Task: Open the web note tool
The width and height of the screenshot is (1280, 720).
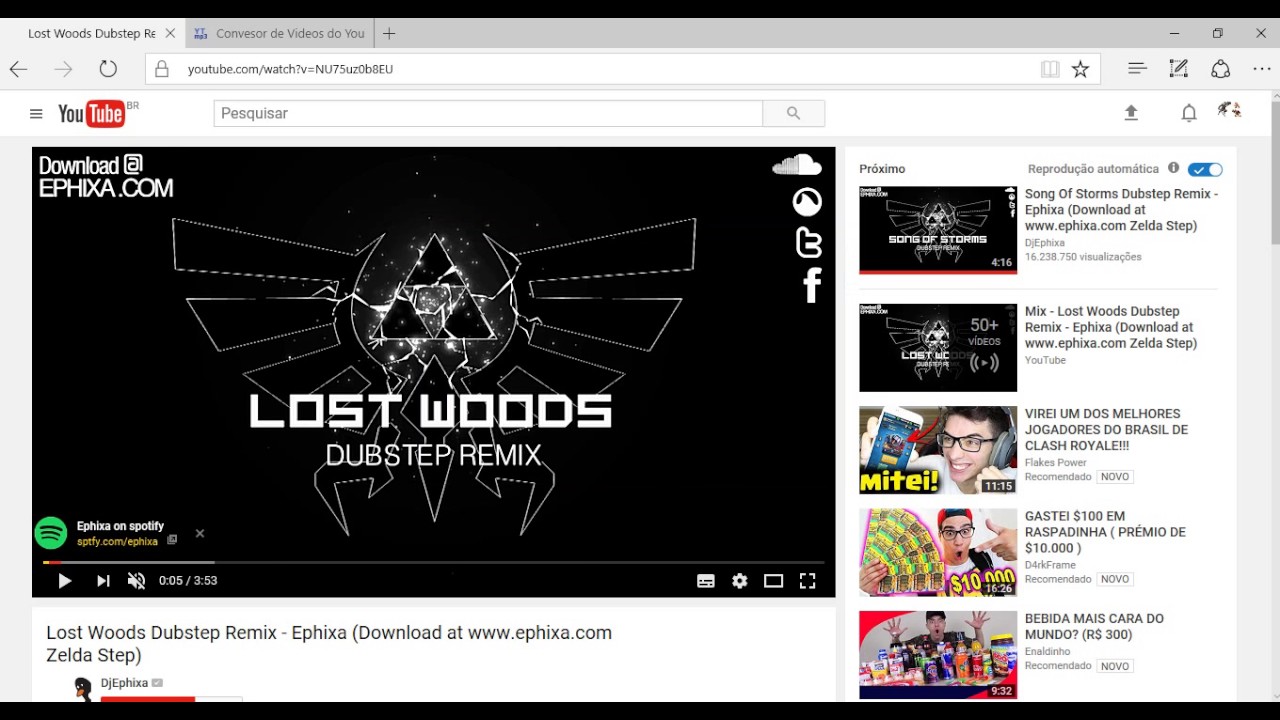Action: [1179, 69]
